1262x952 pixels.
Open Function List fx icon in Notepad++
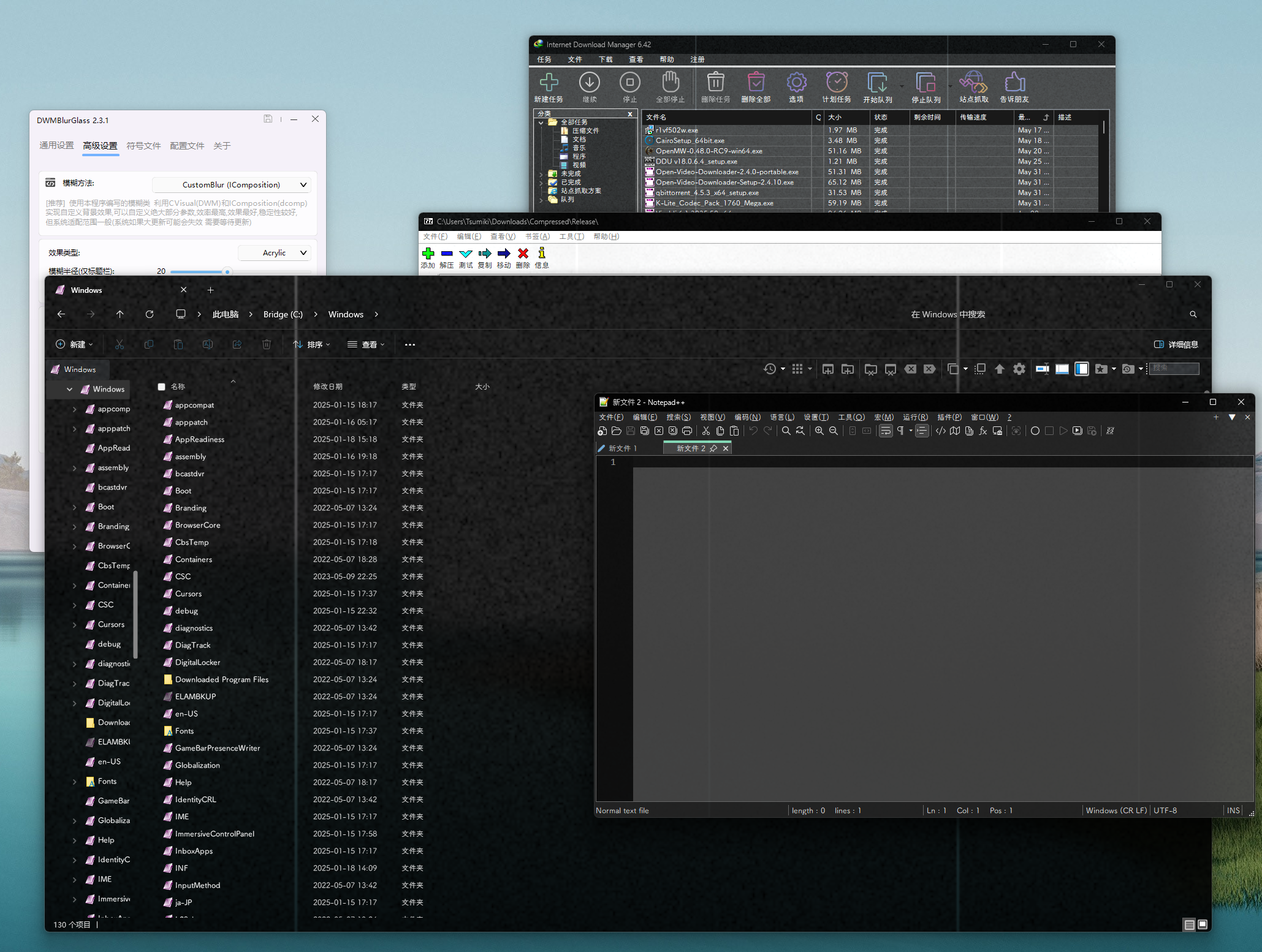tap(983, 431)
